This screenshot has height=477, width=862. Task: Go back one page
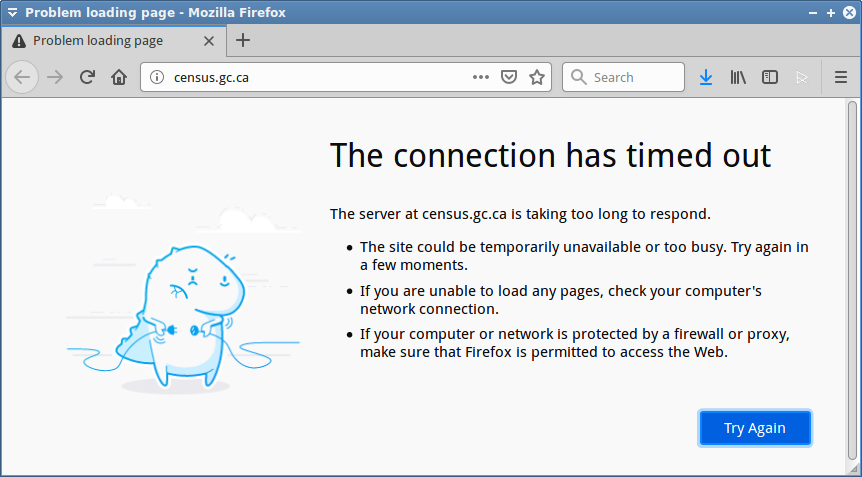pos(22,77)
